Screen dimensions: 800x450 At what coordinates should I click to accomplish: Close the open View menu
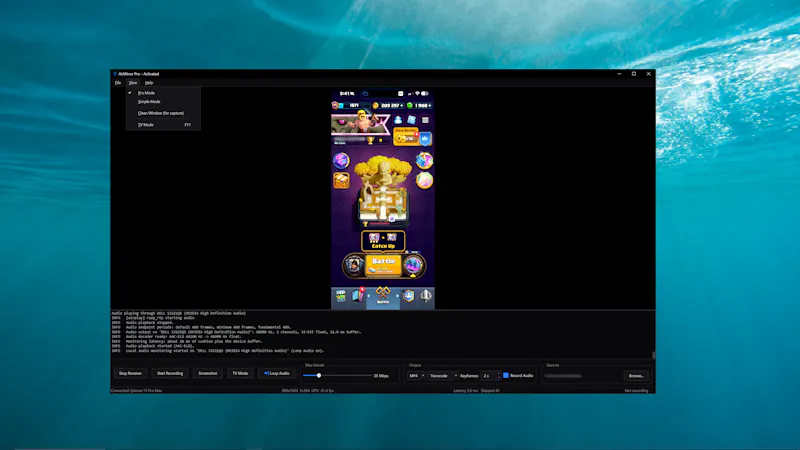point(133,83)
